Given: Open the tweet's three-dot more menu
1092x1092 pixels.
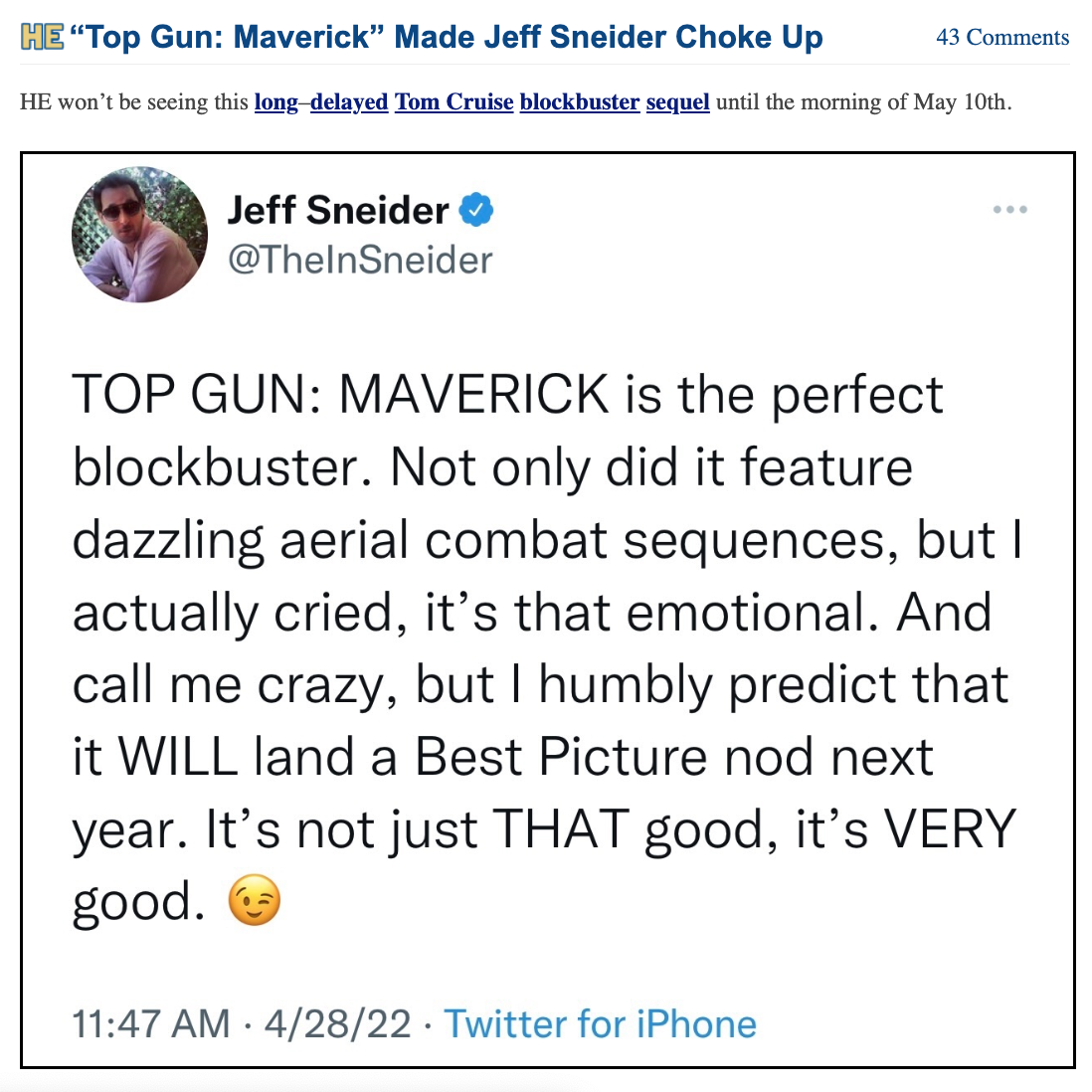Looking at the screenshot, I should 1009,210.
